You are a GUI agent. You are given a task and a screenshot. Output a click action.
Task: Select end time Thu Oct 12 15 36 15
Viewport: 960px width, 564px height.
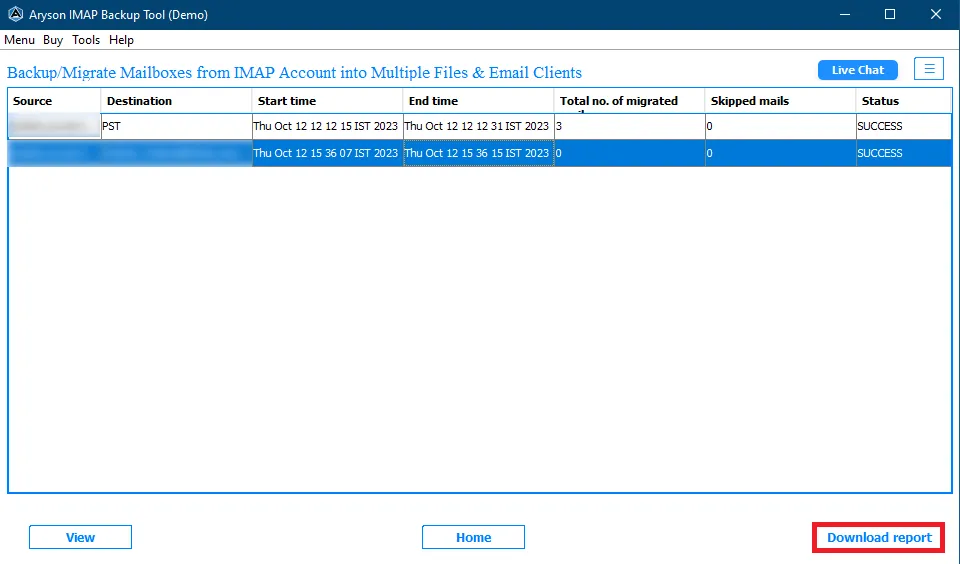click(478, 153)
